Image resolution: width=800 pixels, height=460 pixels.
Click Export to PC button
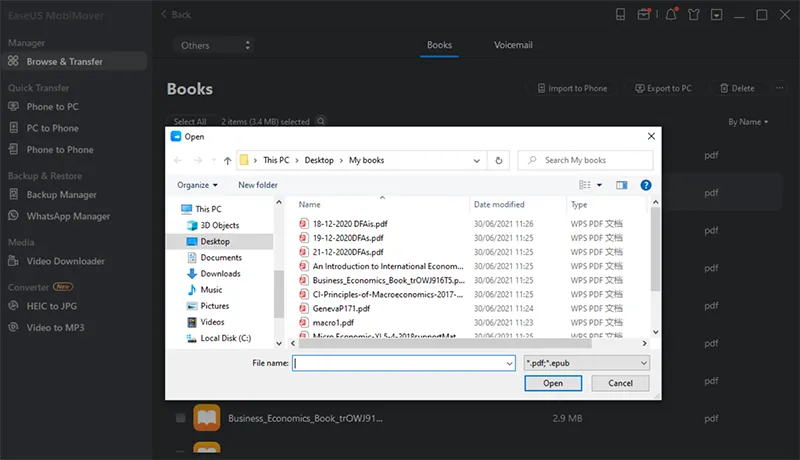pyautogui.click(x=663, y=88)
